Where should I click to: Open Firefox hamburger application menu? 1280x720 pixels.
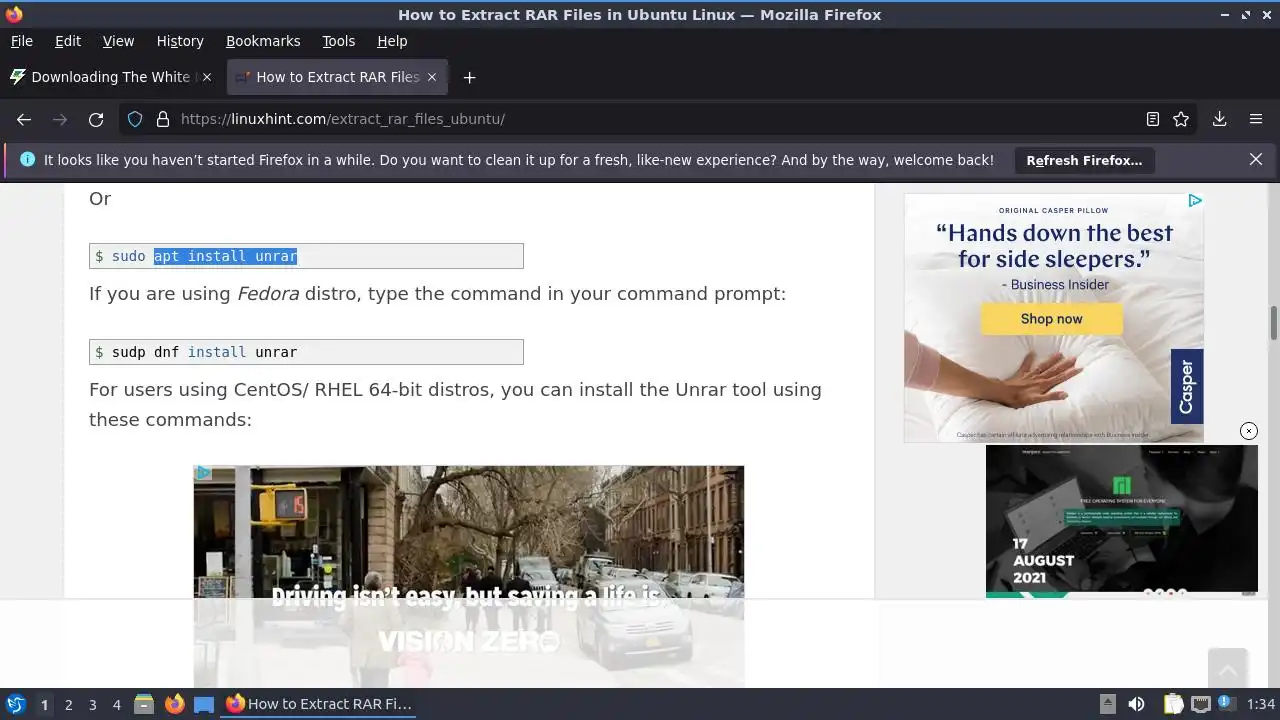point(1256,119)
